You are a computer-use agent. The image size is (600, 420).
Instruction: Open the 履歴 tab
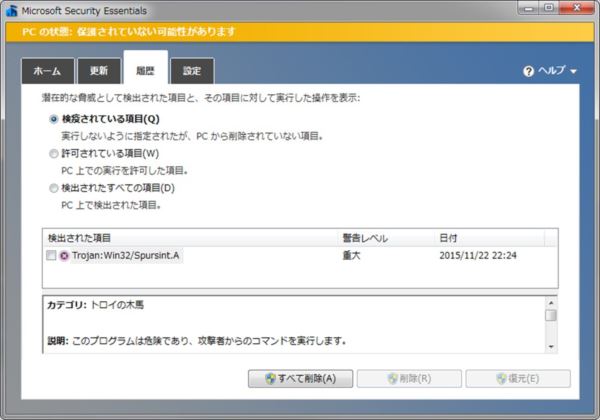coord(145,68)
